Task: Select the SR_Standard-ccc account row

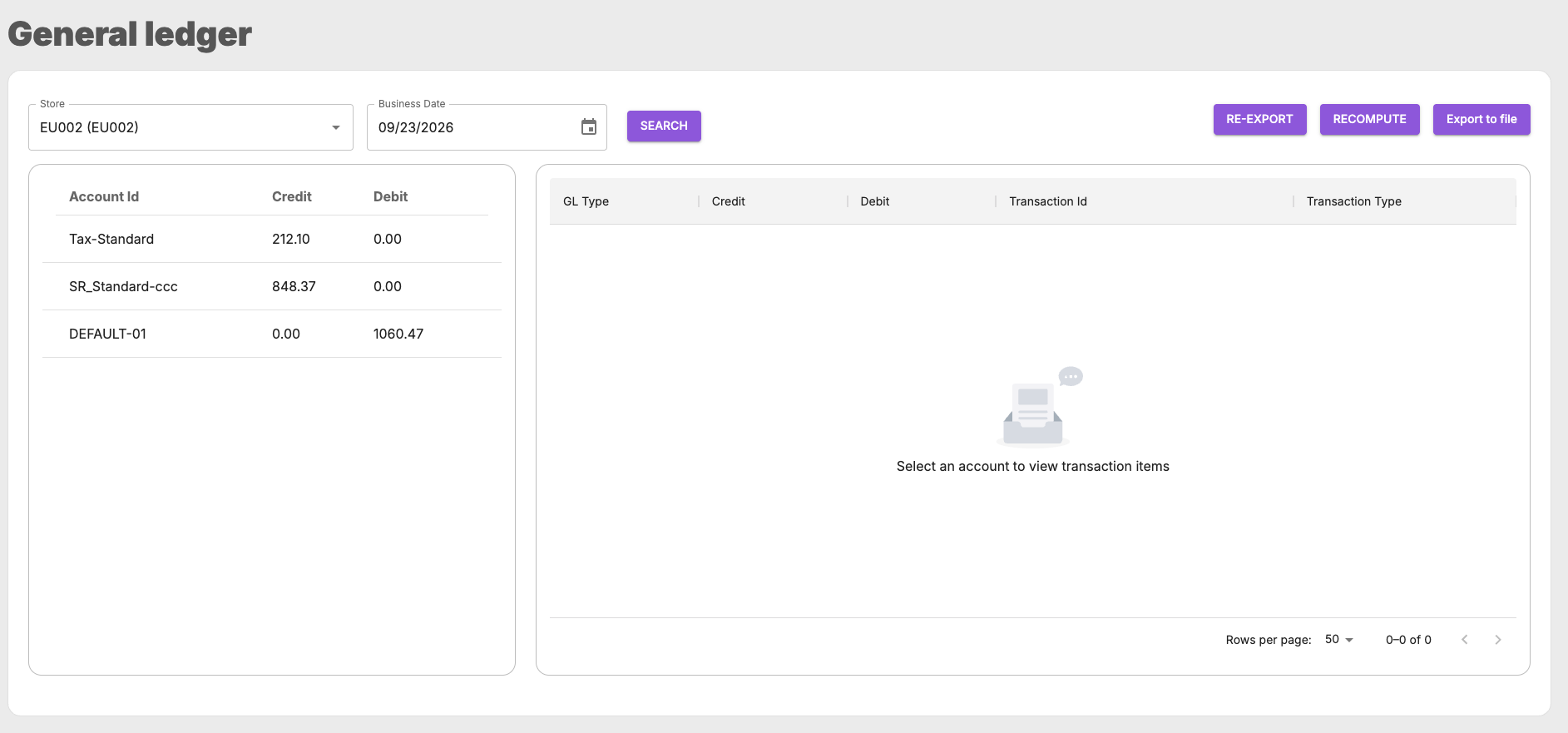Action: pyautogui.click(x=272, y=286)
